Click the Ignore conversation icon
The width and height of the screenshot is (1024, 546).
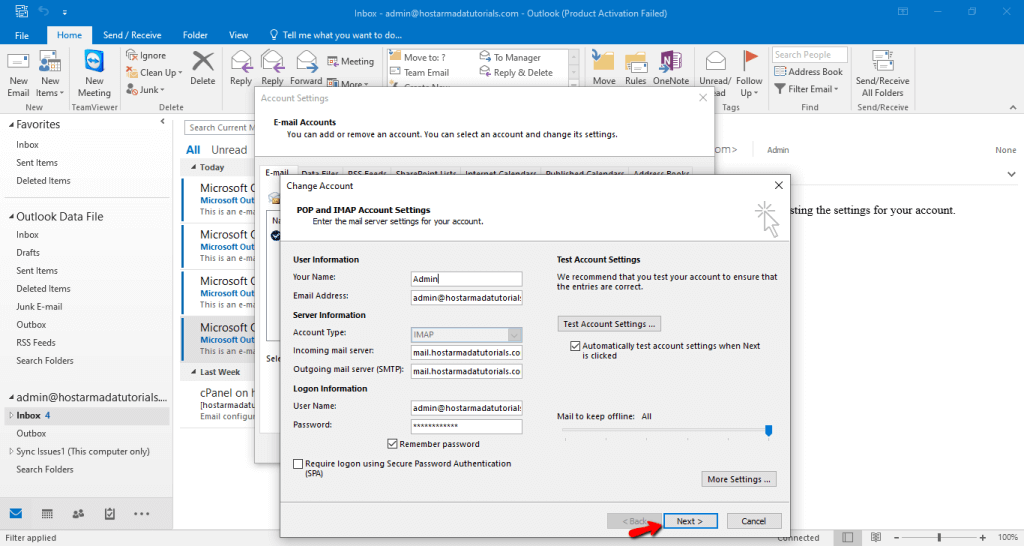click(132, 56)
